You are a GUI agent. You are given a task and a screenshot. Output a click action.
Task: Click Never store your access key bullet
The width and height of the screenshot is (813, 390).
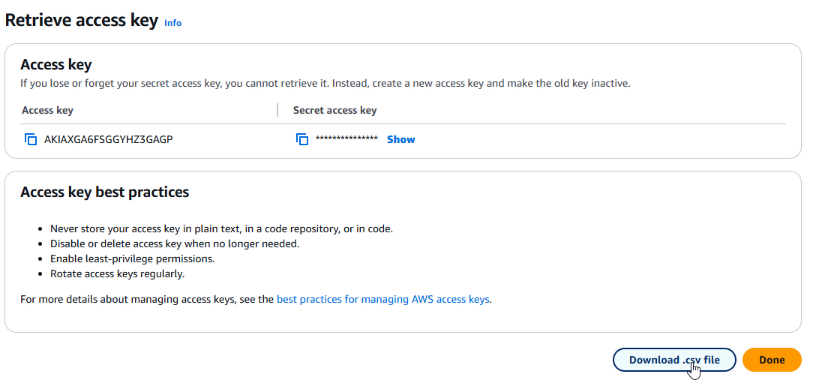221,229
